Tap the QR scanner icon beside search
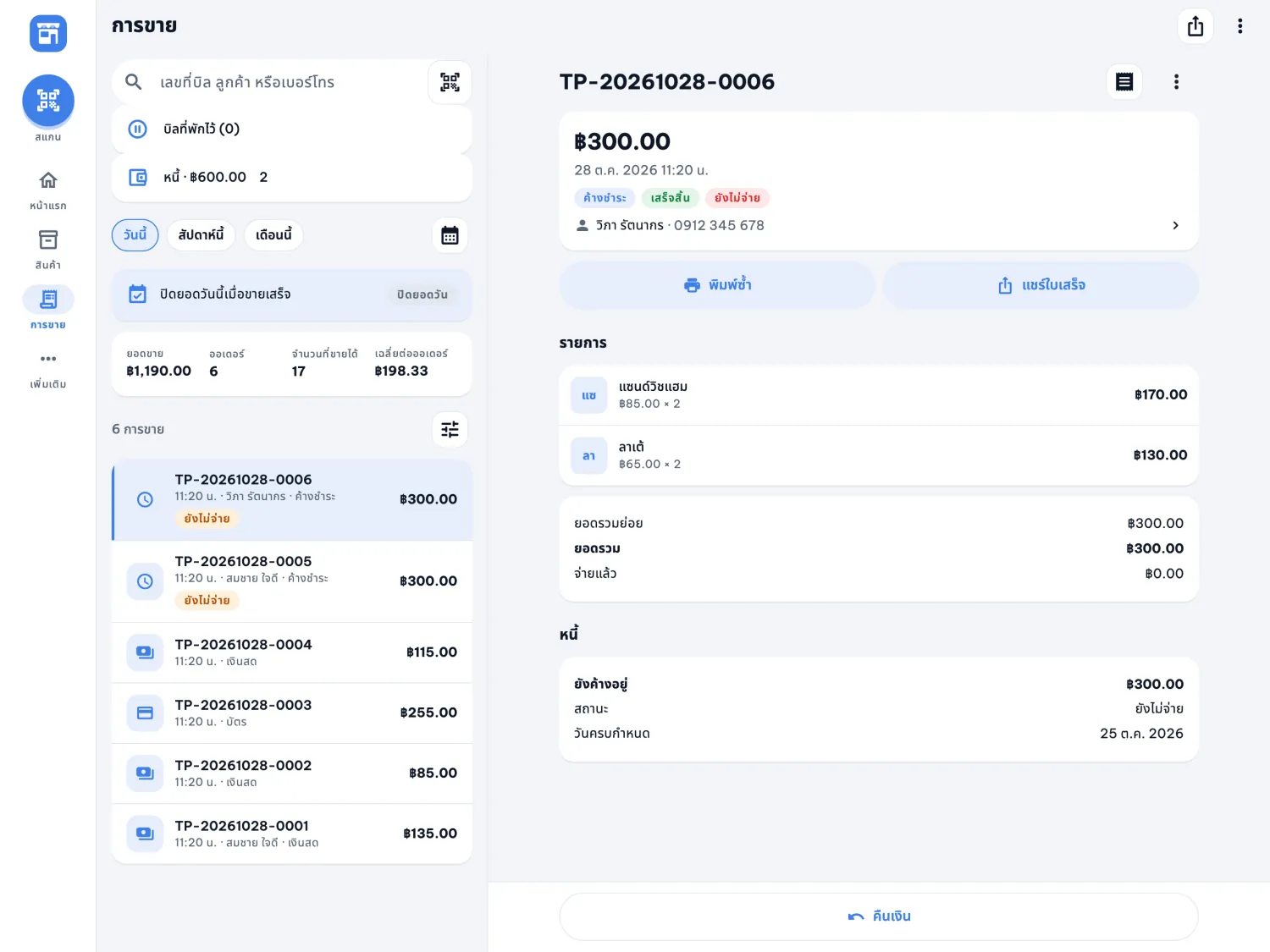The width and height of the screenshot is (1270, 952). (x=450, y=82)
